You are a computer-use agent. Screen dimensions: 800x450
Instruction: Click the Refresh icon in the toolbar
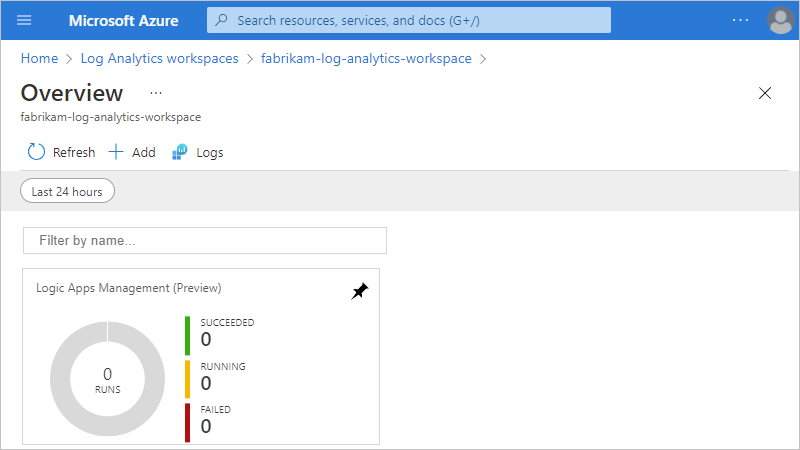37,152
